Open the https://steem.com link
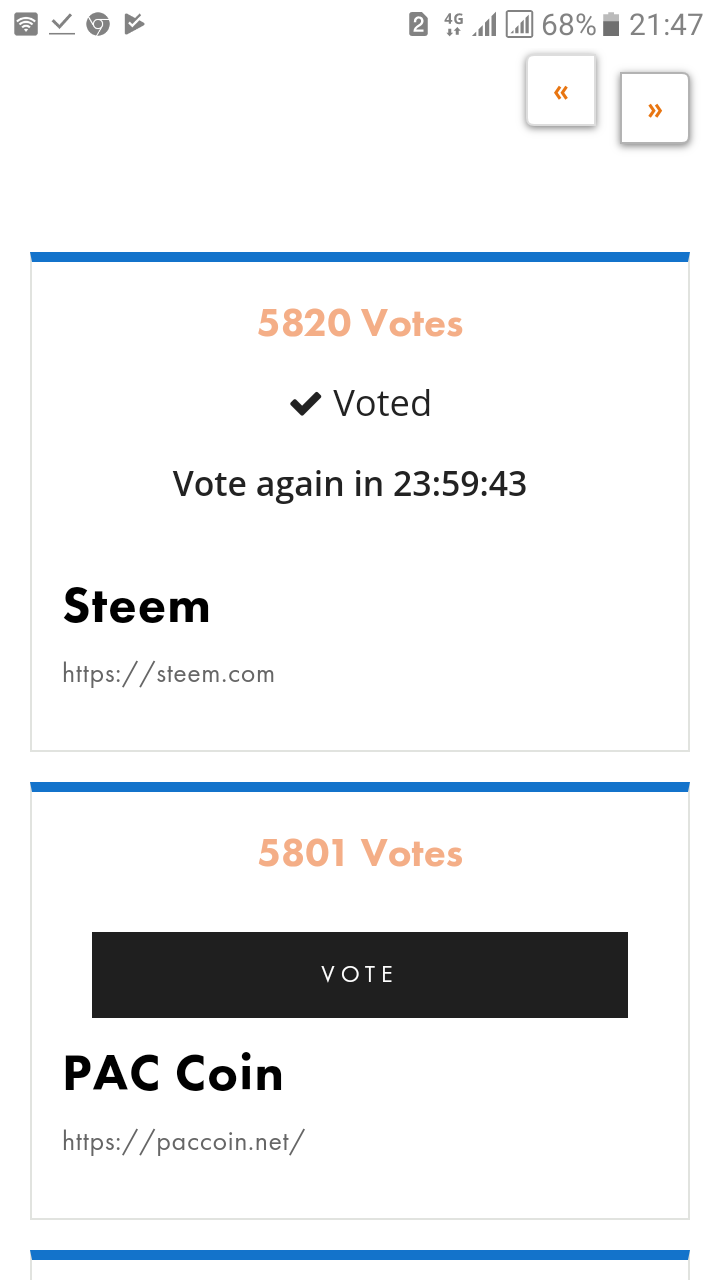The height and width of the screenshot is (1280, 720). 168,674
